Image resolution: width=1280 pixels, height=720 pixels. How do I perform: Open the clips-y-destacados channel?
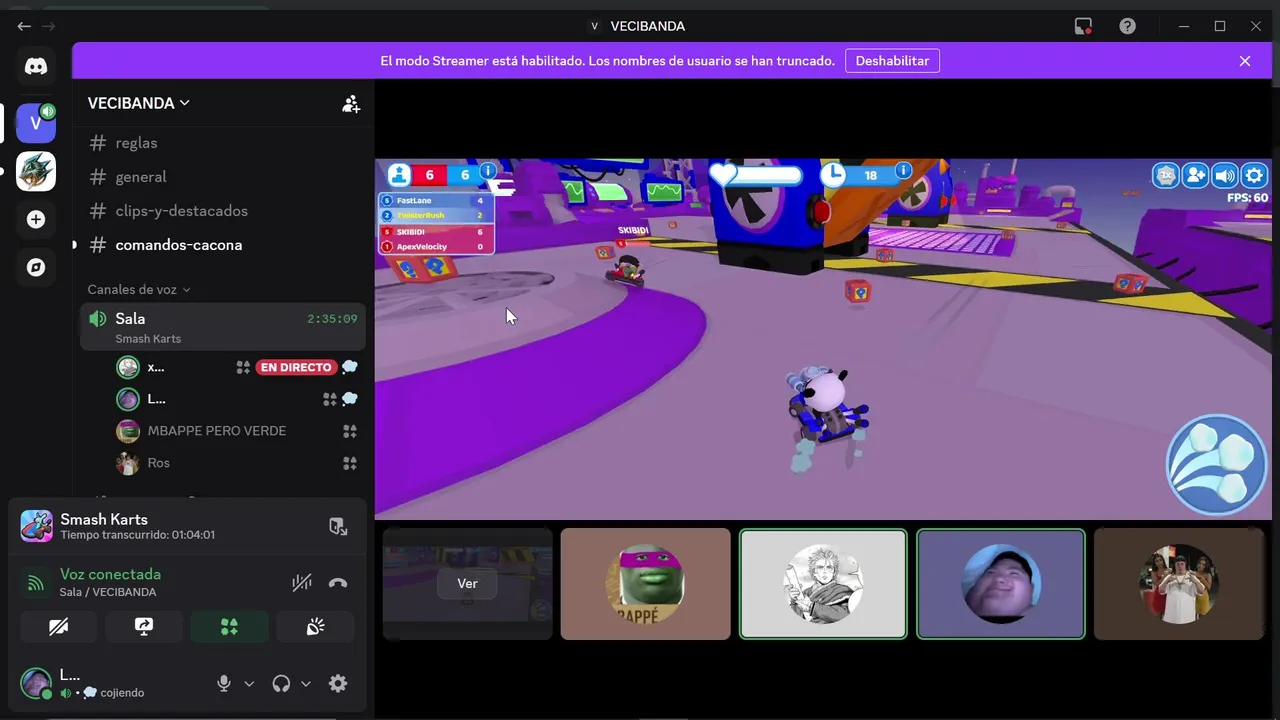[223, 211]
